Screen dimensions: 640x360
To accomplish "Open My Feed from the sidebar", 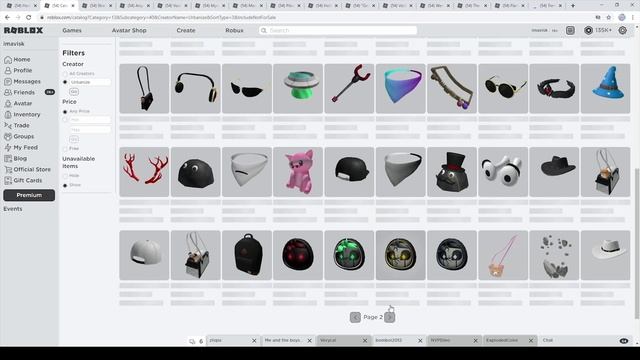I will coord(21,148).
